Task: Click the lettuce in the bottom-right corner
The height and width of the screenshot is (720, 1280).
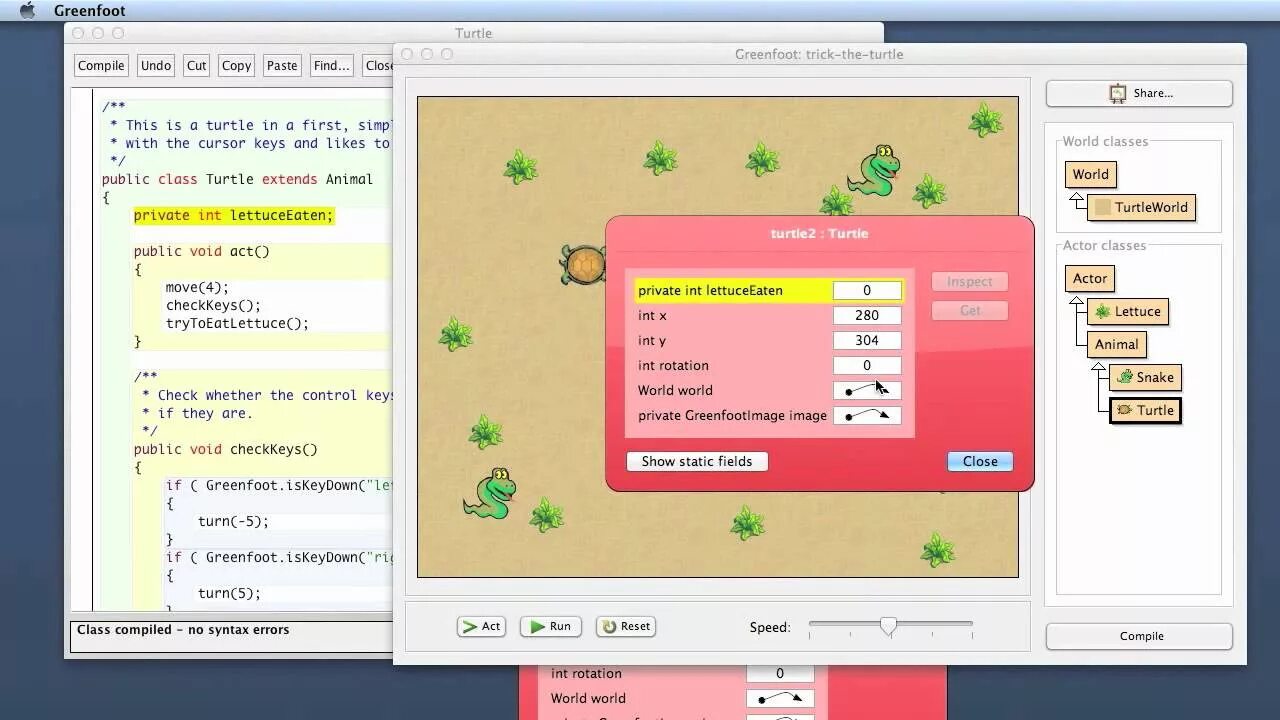Action: [937, 549]
